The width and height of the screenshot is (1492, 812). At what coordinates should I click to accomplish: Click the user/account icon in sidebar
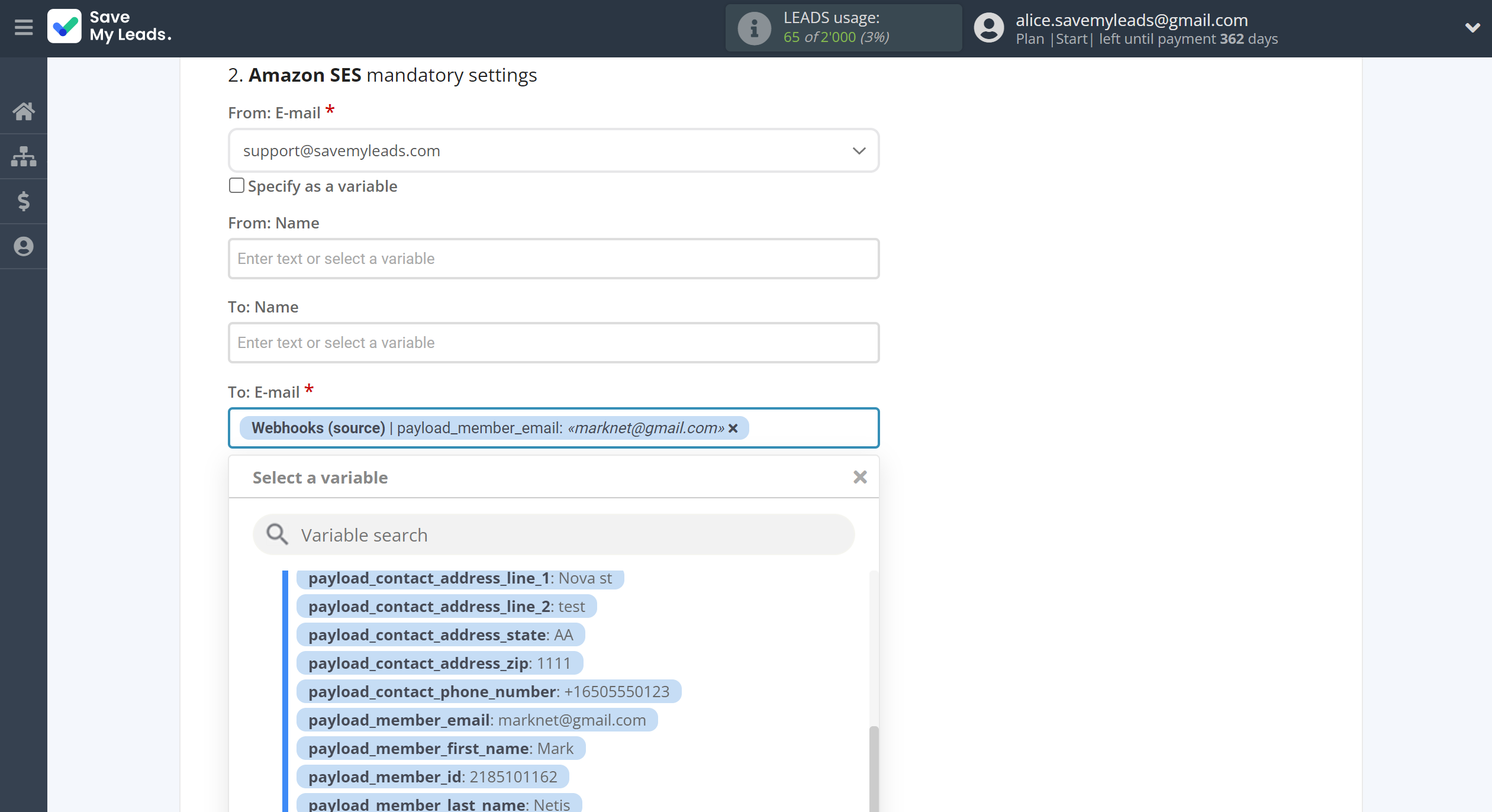tap(24, 246)
